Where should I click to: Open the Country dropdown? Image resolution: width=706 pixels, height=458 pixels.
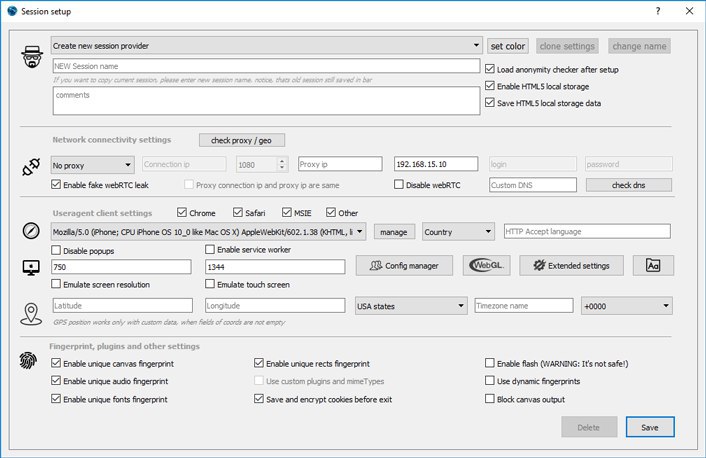click(x=458, y=232)
